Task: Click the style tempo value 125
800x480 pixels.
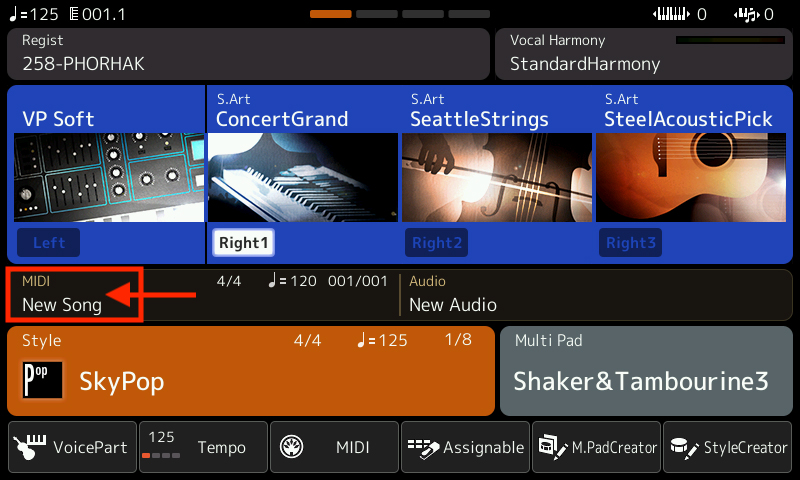Action: tap(382, 340)
